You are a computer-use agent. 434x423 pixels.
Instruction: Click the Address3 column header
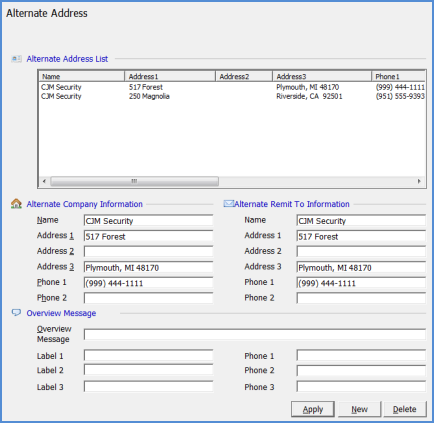(322, 76)
